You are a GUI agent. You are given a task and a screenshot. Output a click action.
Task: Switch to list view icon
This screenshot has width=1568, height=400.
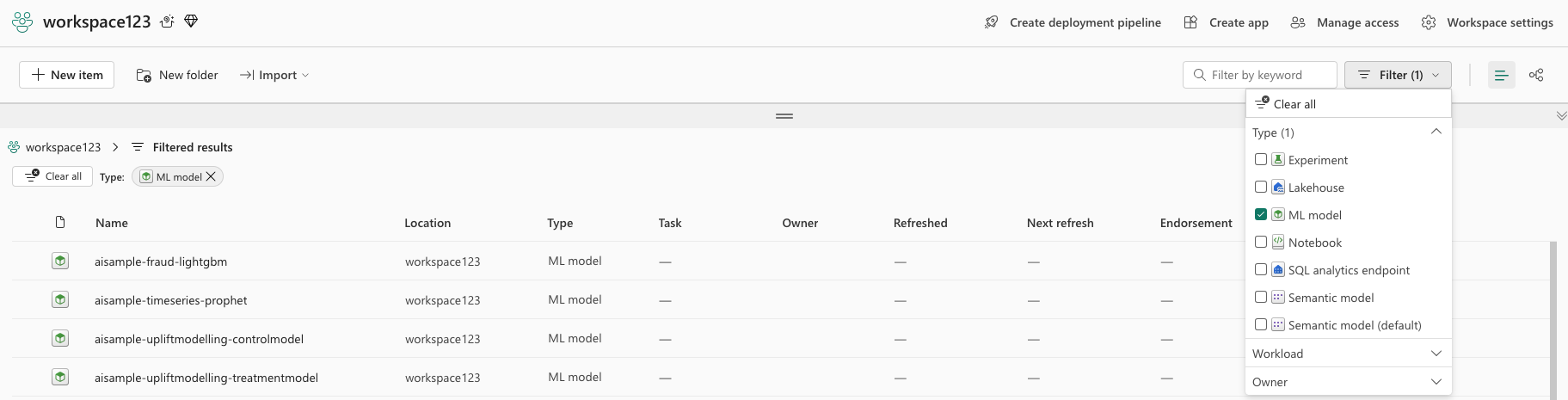click(1501, 75)
